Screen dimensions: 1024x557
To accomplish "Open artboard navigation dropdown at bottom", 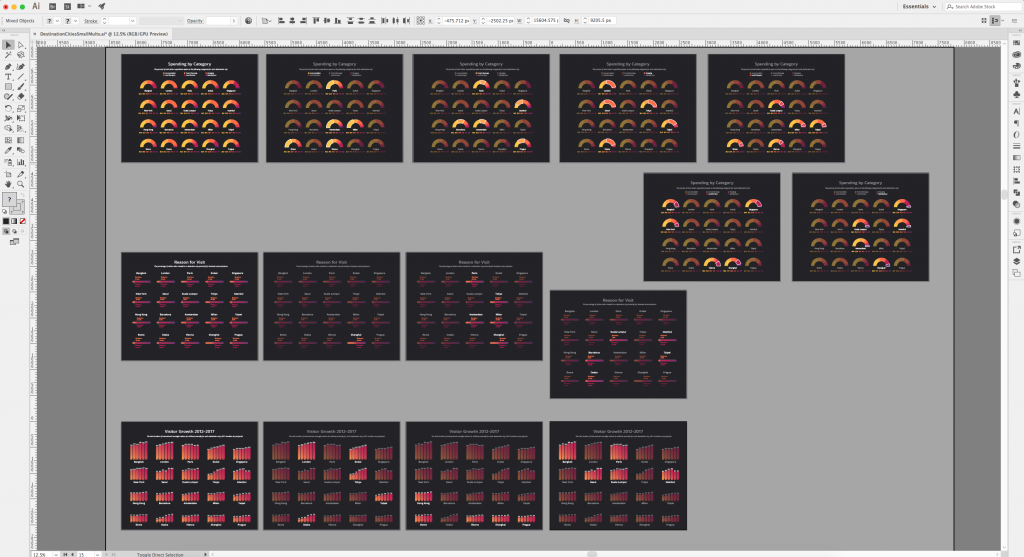I will [x=97, y=554].
